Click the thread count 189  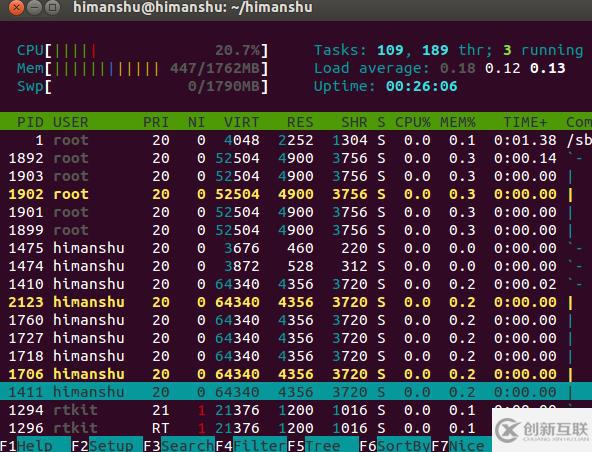(x=435, y=50)
